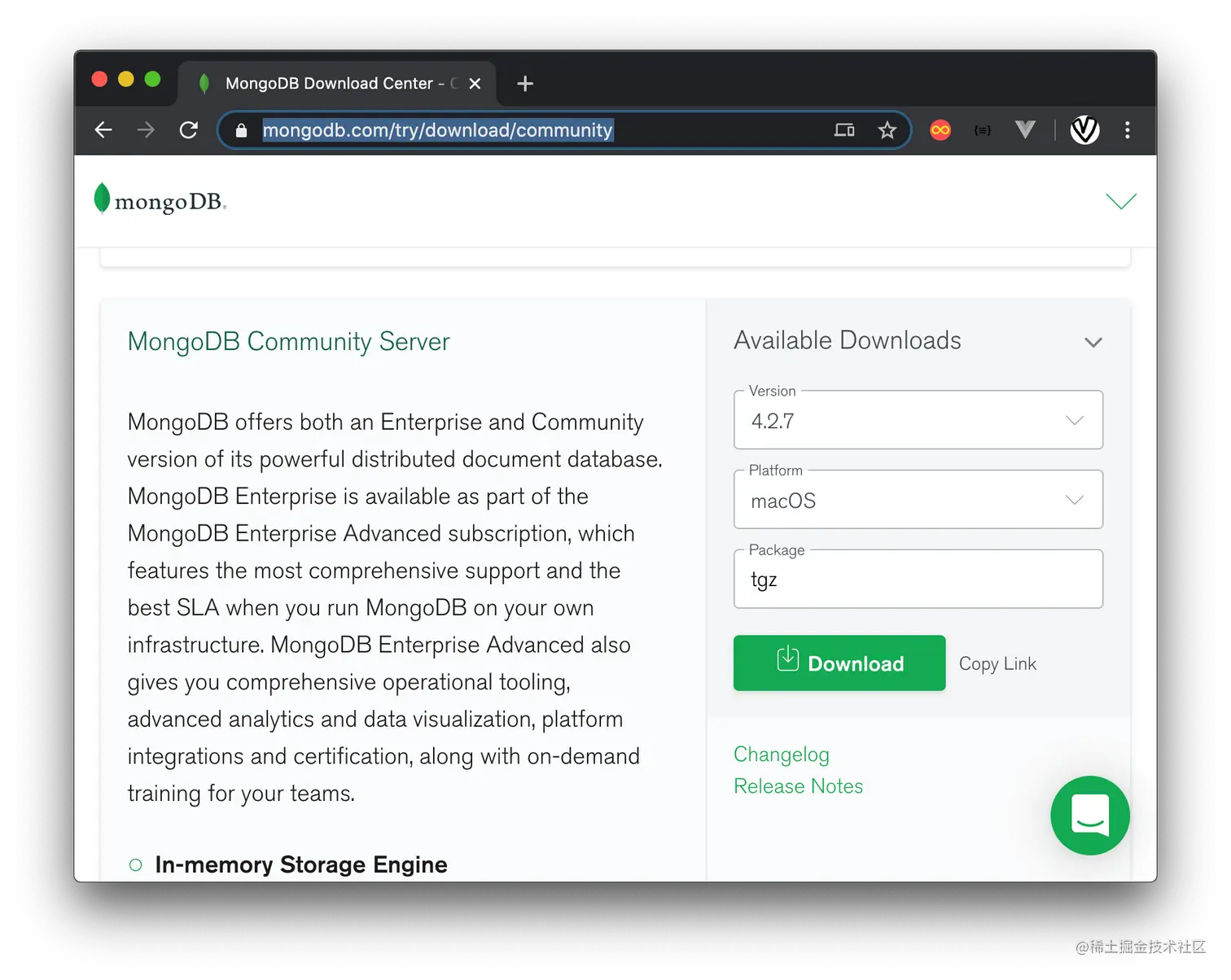Screen dimensions: 1231x980
Task: Open Chrome's three-dot menu
Action: pos(1128,130)
